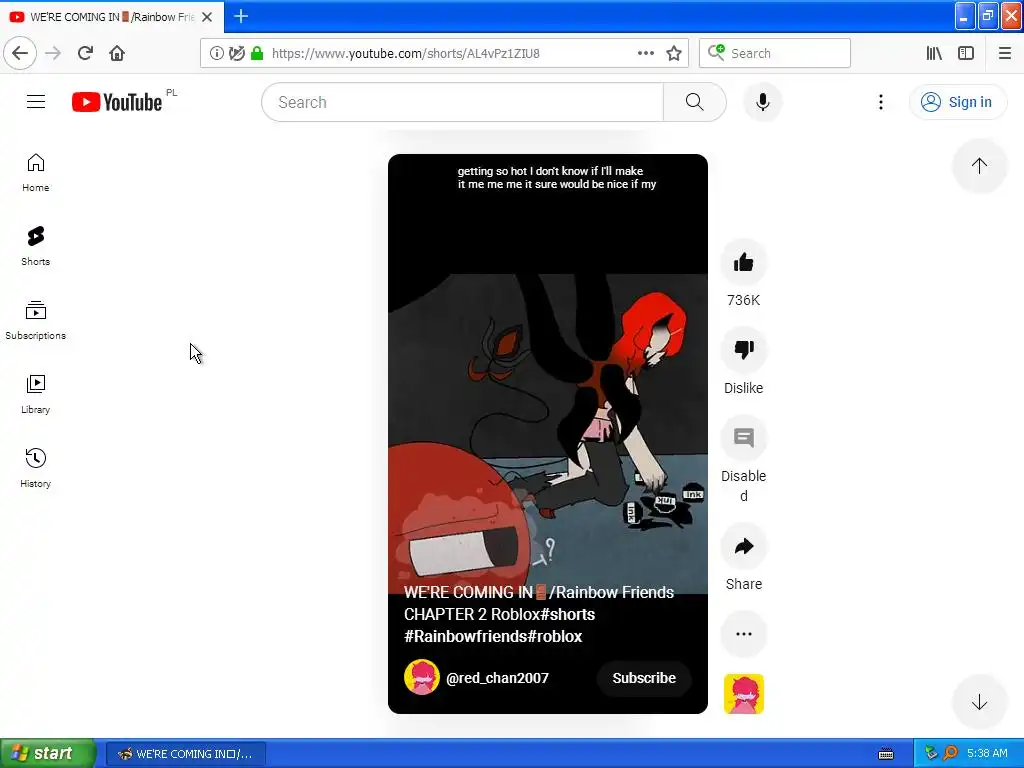Image resolution: width=1024 pixels, height=768 pixels.
Task: Click the browser back arrow
Action: 20,53
